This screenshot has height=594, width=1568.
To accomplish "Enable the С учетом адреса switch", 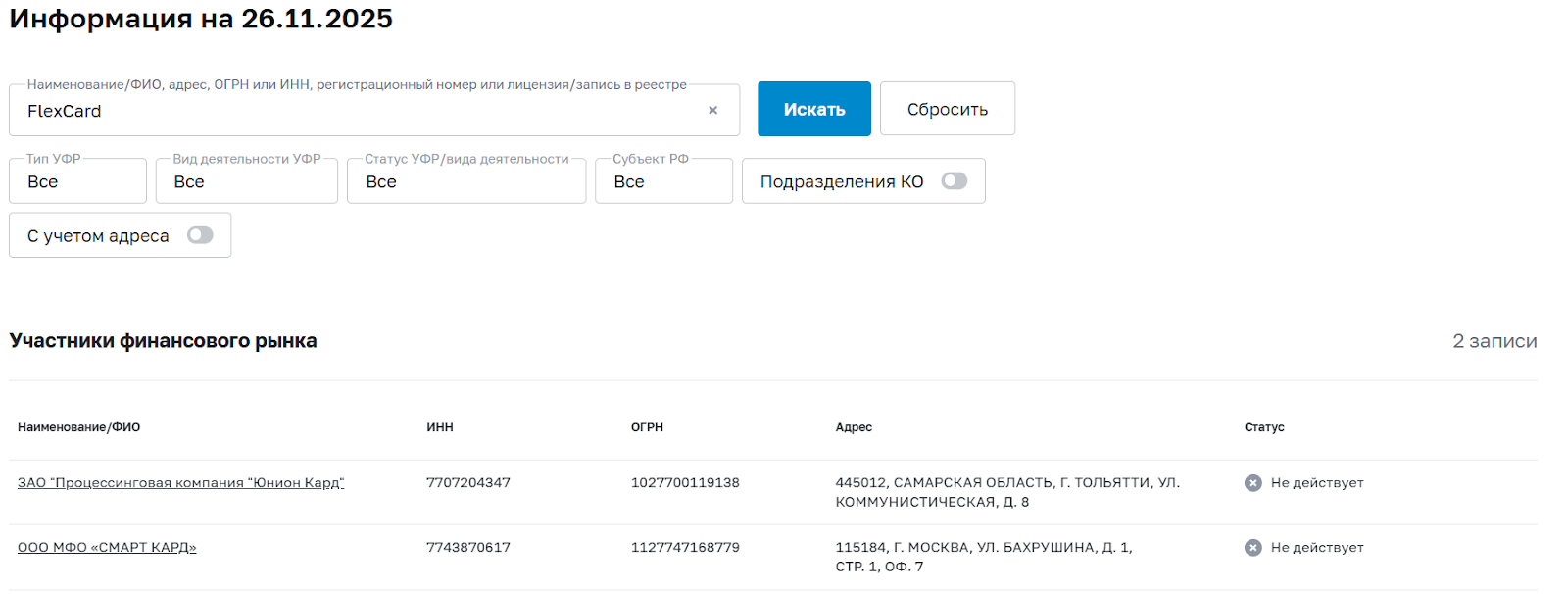I will [200, 235].
